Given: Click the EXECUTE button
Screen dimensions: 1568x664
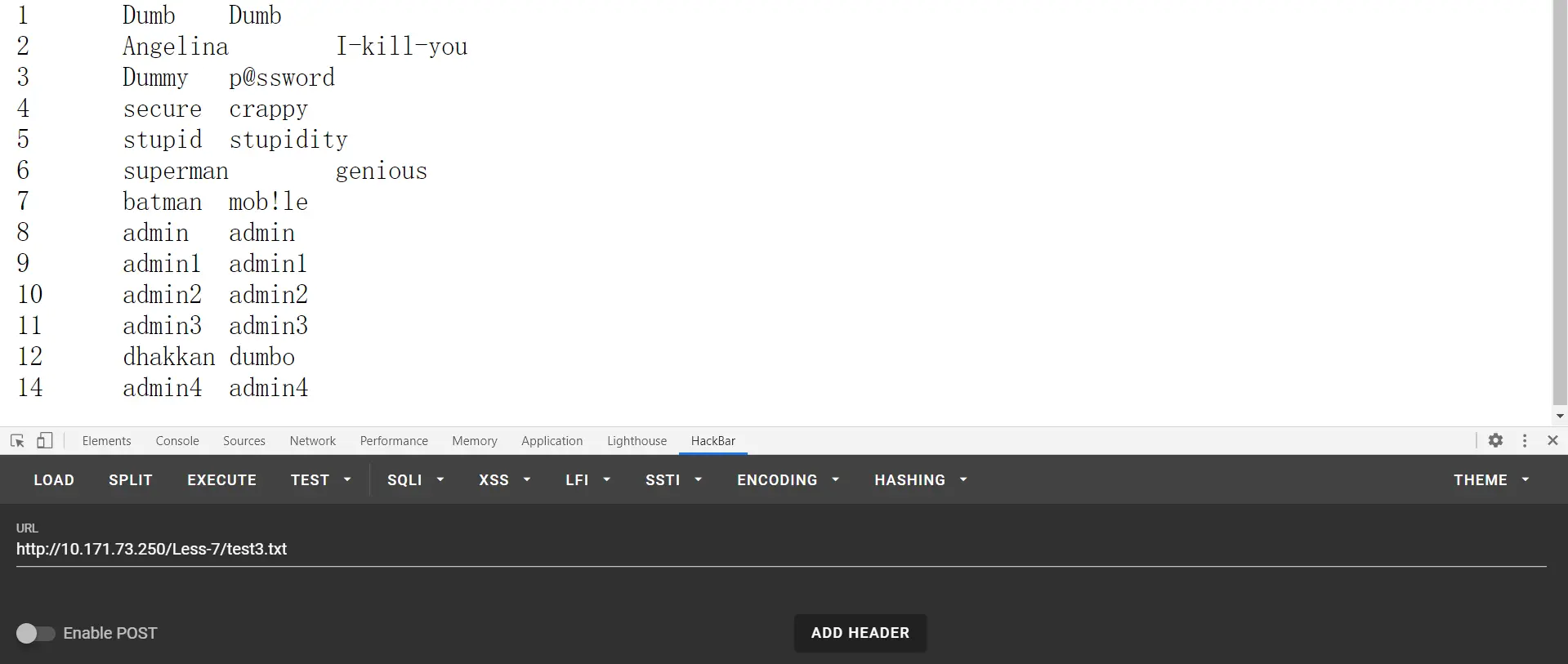Looking at the screenshot, I should 221,480.
